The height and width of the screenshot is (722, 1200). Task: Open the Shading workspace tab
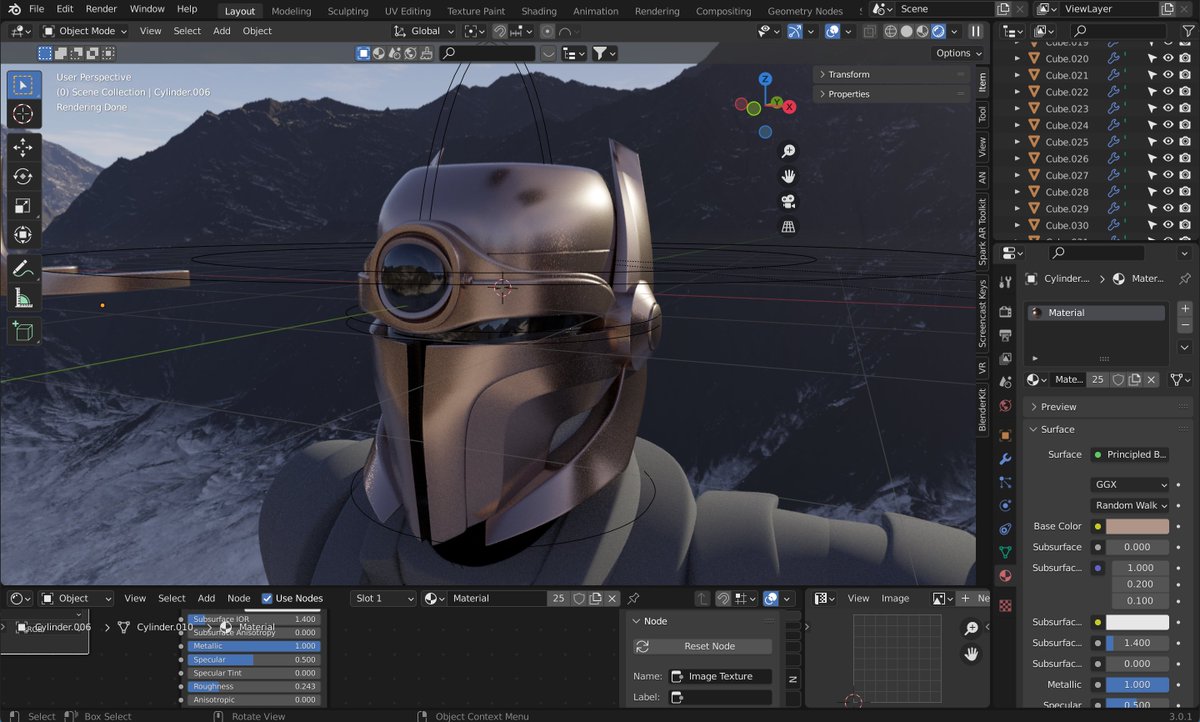539,11
